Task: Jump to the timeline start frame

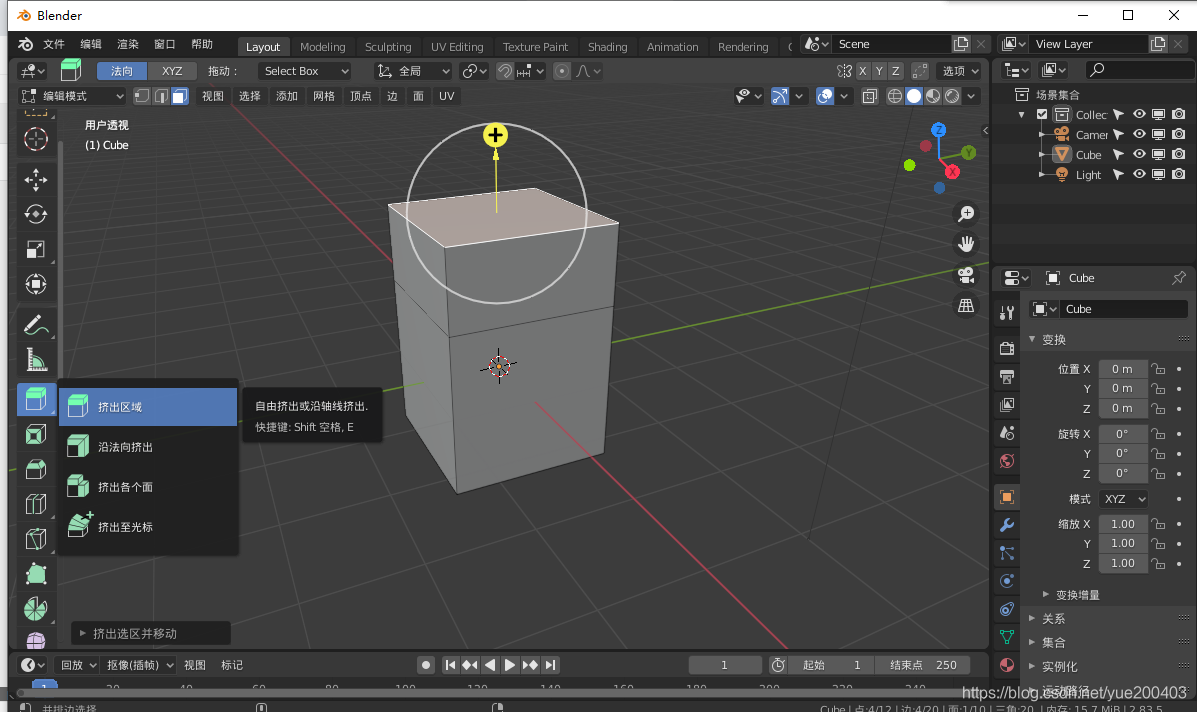Action: (450, 665)
